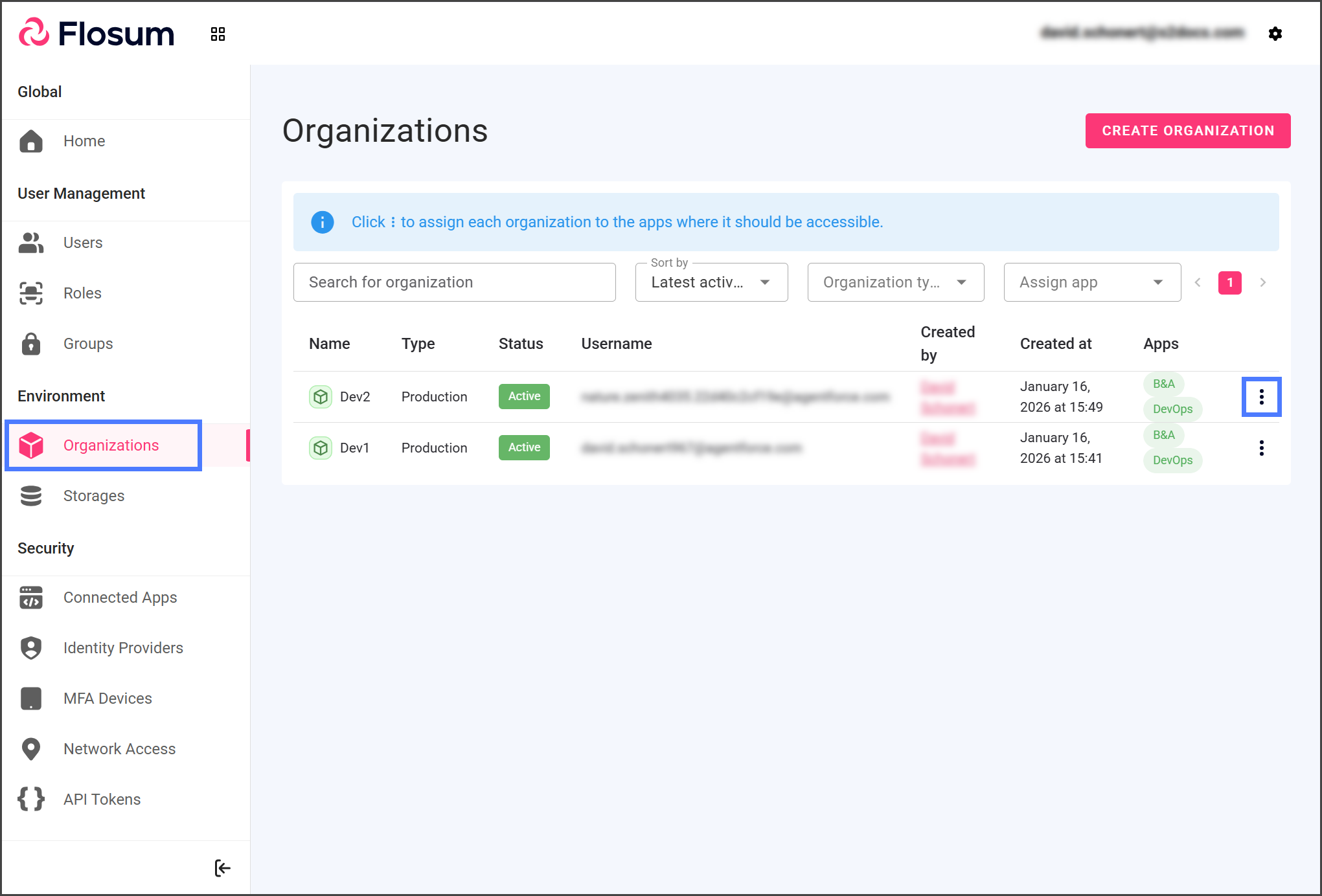Open the Assign app dropdown
This screenshot has width=1322, height=896.
(x=1091, y=282)
